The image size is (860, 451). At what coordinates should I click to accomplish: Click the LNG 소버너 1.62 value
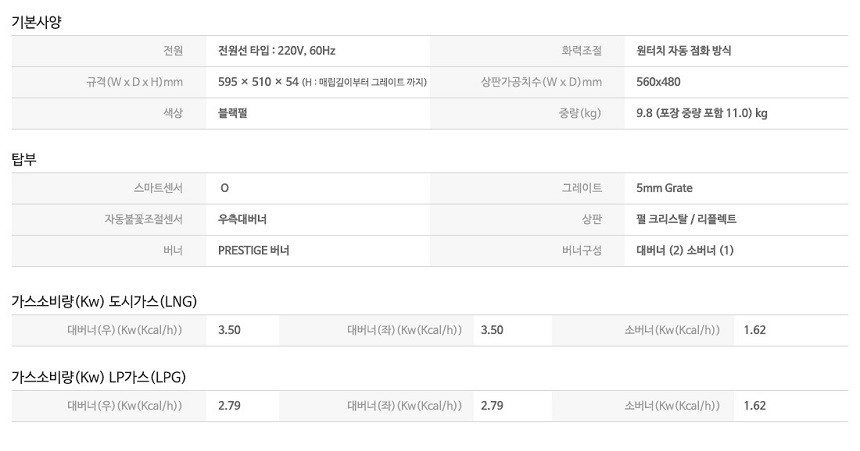(755, 330)
